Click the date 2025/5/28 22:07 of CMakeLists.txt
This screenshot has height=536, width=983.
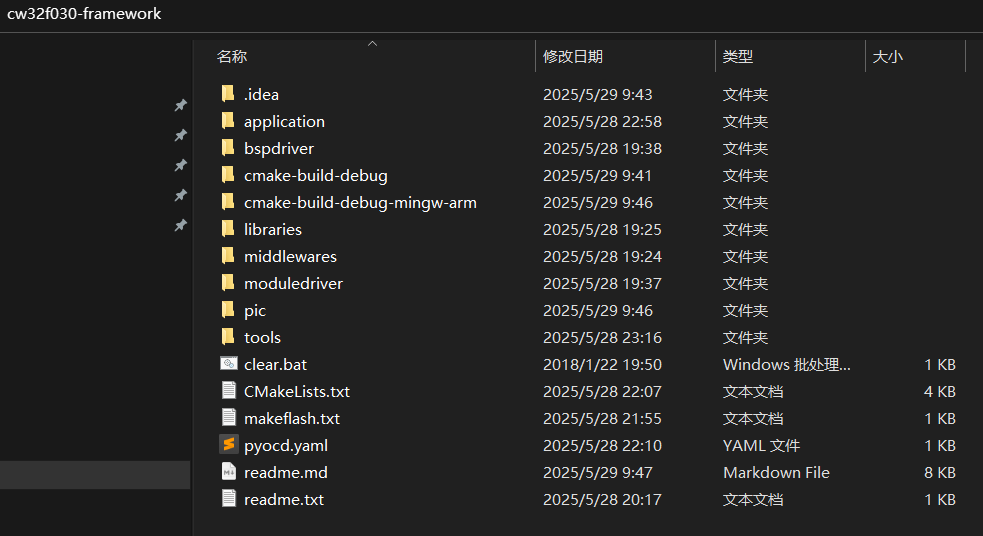point(602,391)
